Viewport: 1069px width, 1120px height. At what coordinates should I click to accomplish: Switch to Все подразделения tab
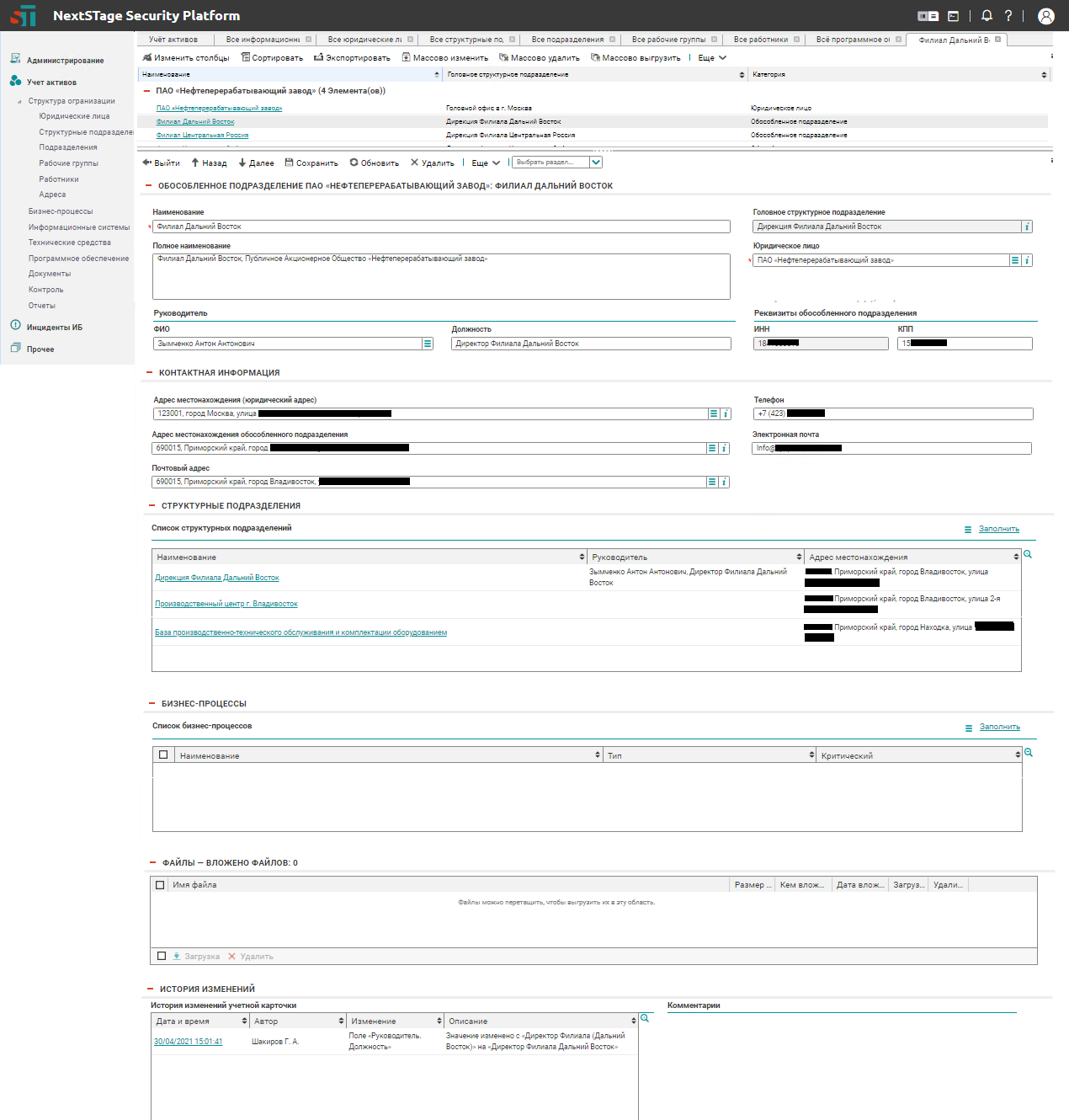(567, 40)
